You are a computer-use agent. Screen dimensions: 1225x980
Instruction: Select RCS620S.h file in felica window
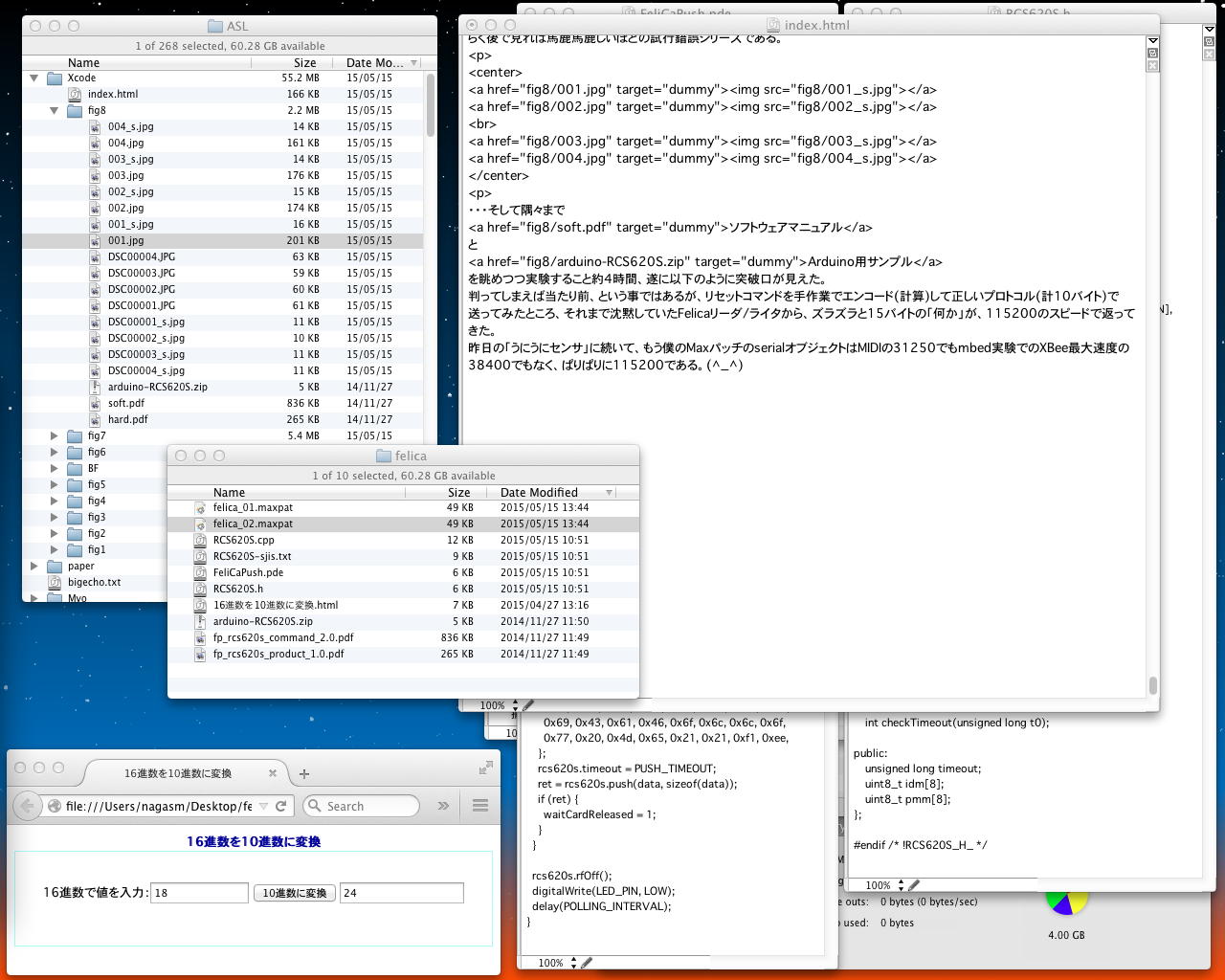point(403,590)
